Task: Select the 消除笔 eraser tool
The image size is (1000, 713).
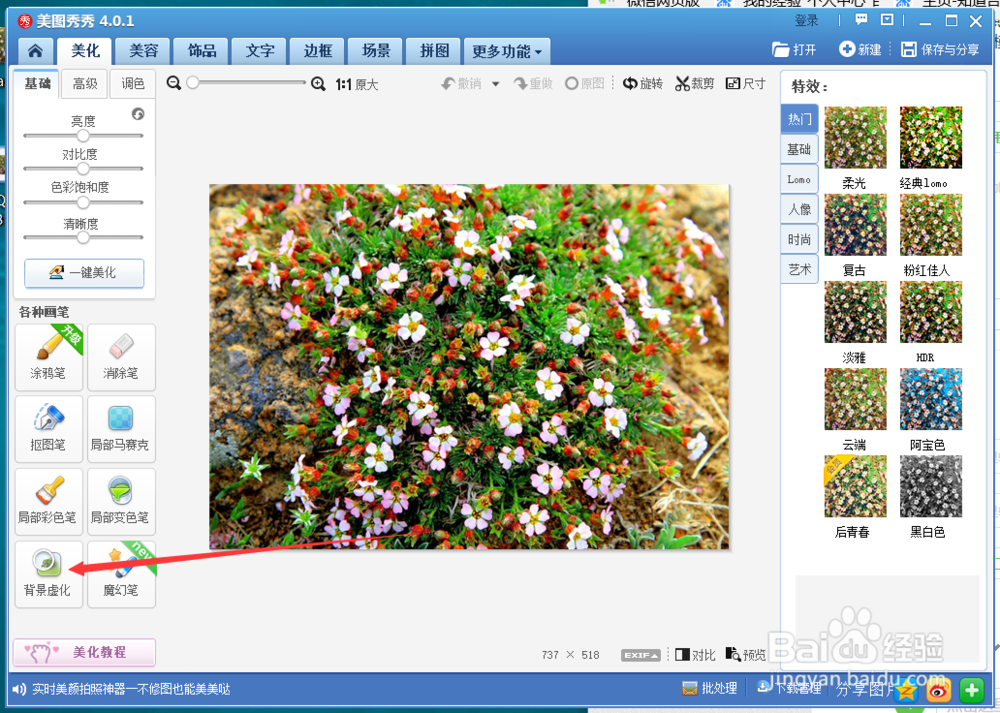Action: pyautogui.click(x=121, y=357)
